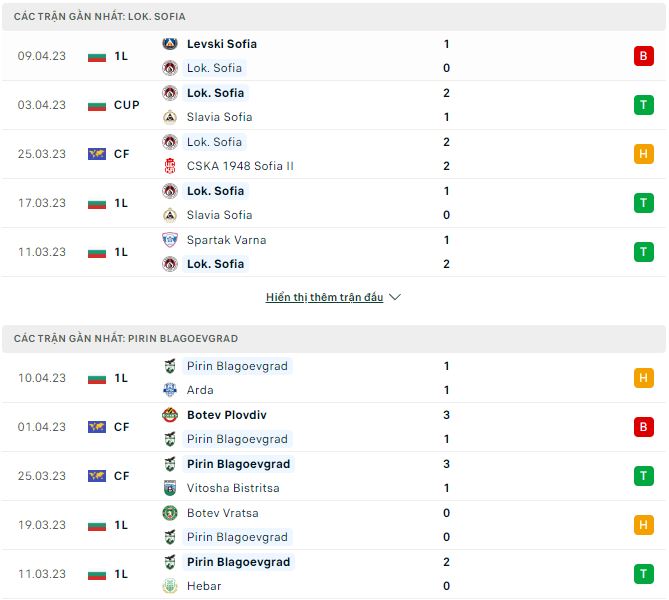The width and height of the screenshot is (669, 600).
Task: Click the Vitosha Bistritsa team crest icon
Action: (x=170, y=488)
